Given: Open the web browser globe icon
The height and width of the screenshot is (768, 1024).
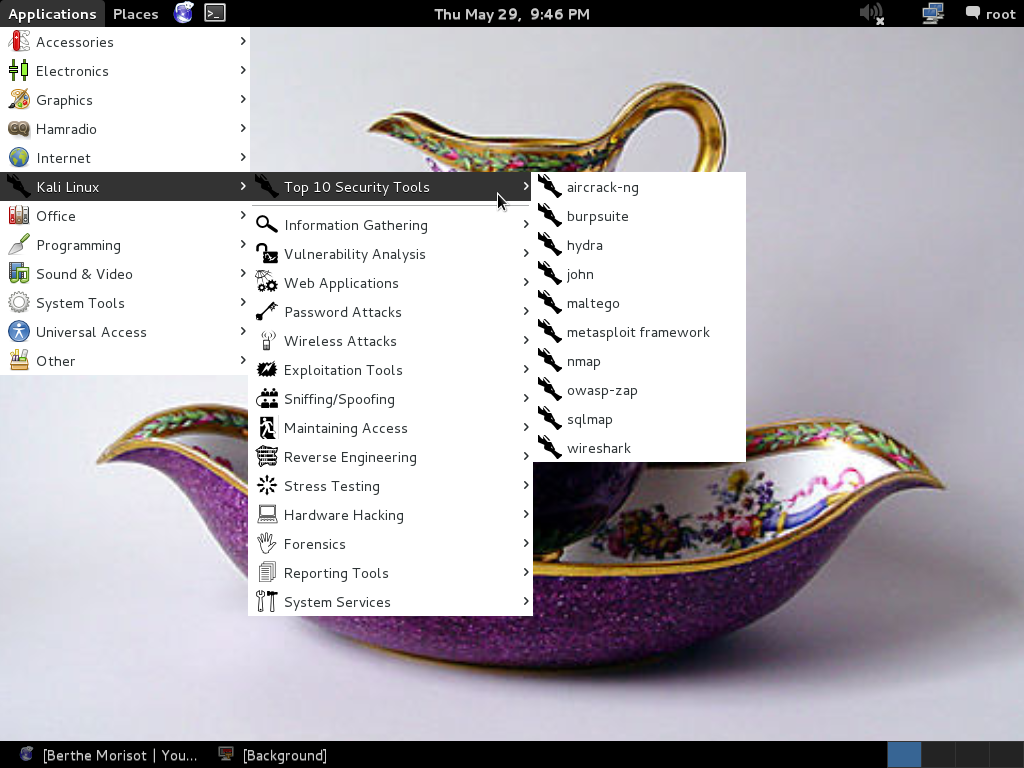Looking at the screenshot, I should pos(183,13).
